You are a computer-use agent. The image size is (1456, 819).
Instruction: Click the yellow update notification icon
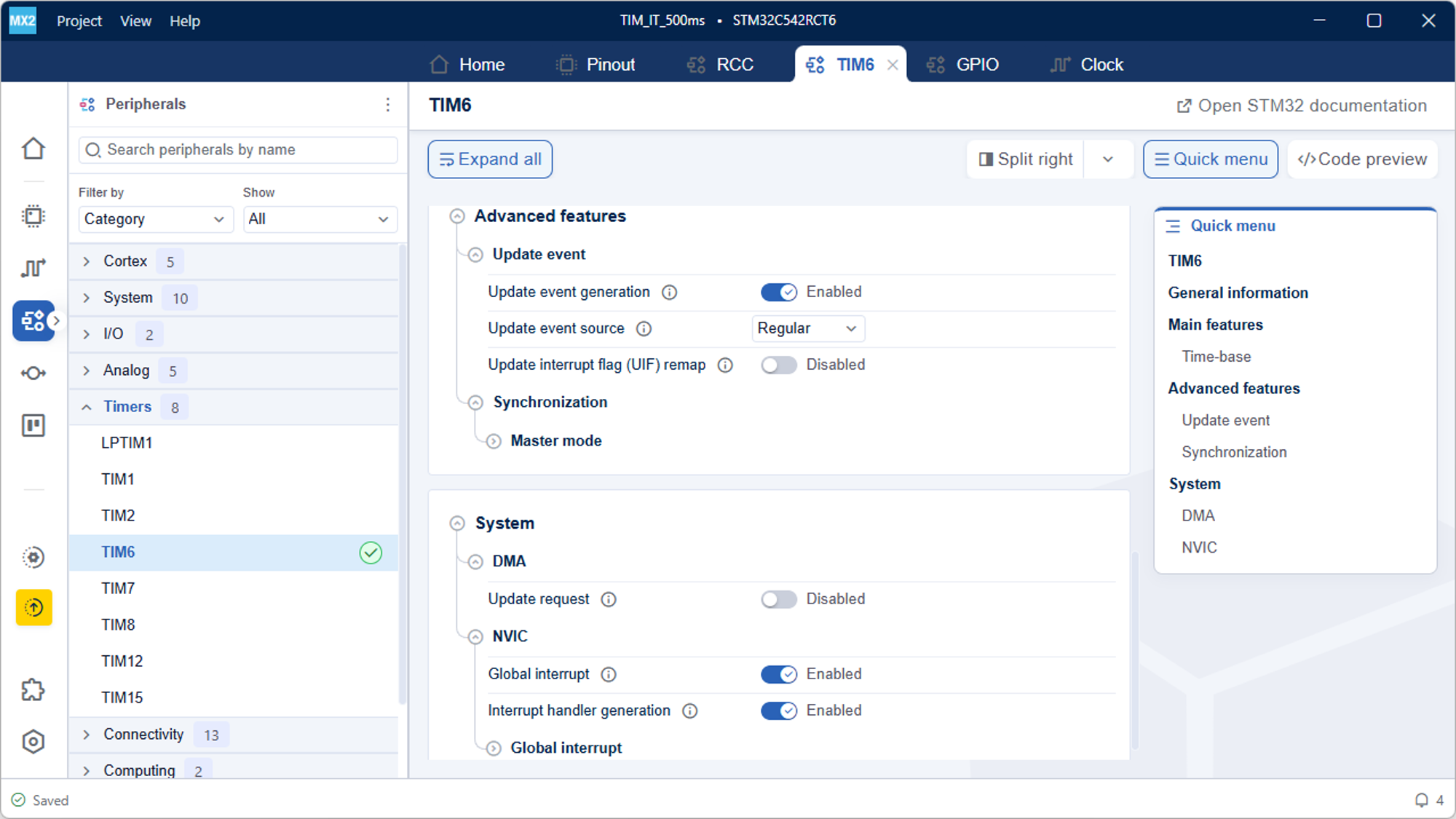pyautogui.click(x=33, y=607)
